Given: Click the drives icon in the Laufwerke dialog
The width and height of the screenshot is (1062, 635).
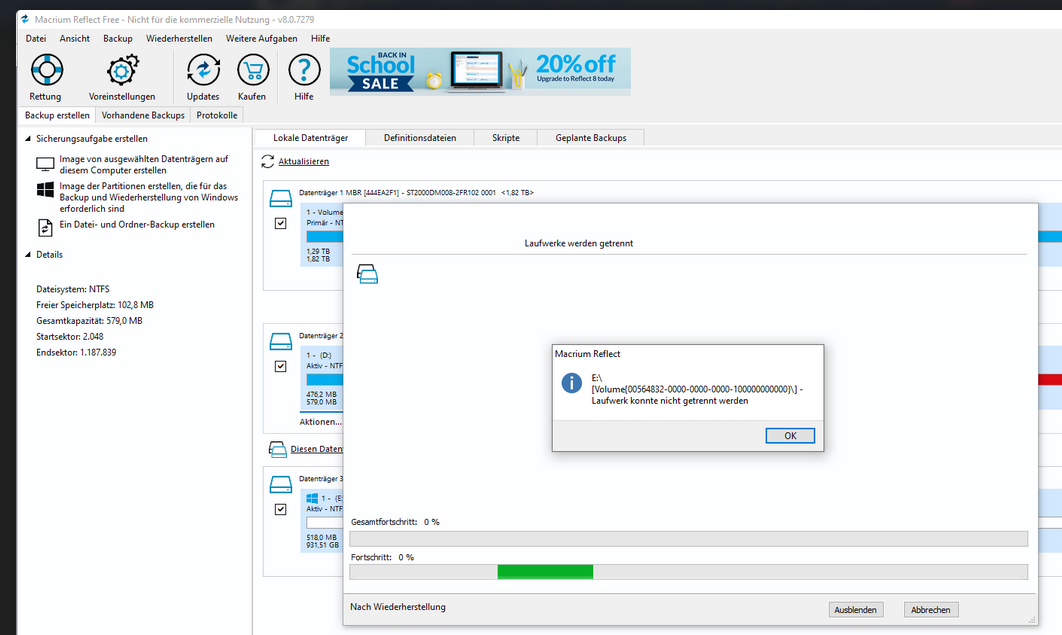Looking at the screenshot, I should click(x=367, y=273).
